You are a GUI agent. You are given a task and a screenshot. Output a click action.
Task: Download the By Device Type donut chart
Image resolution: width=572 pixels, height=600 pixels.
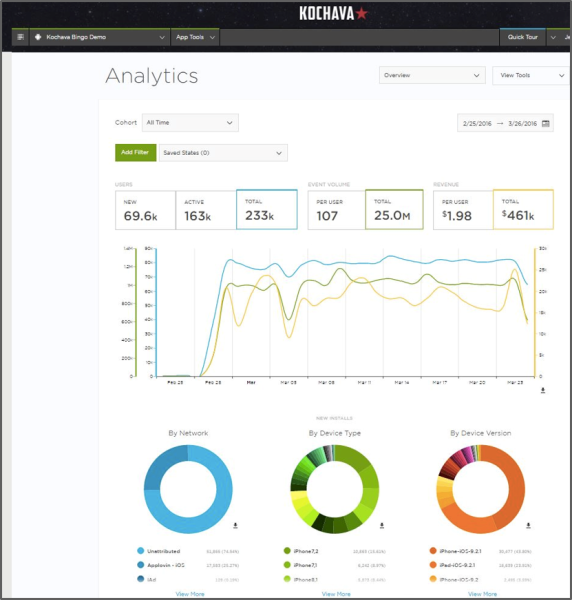(x=381, y=525)
